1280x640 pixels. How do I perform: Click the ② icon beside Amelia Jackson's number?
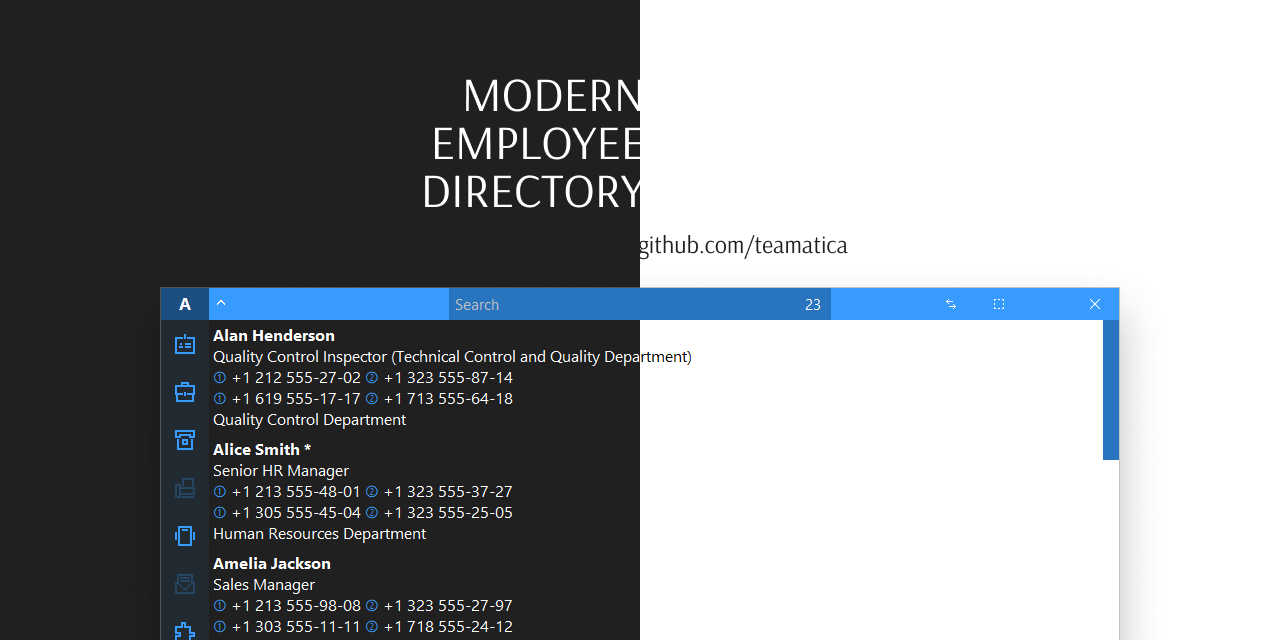pyautogui.click(x=371, y=605)
